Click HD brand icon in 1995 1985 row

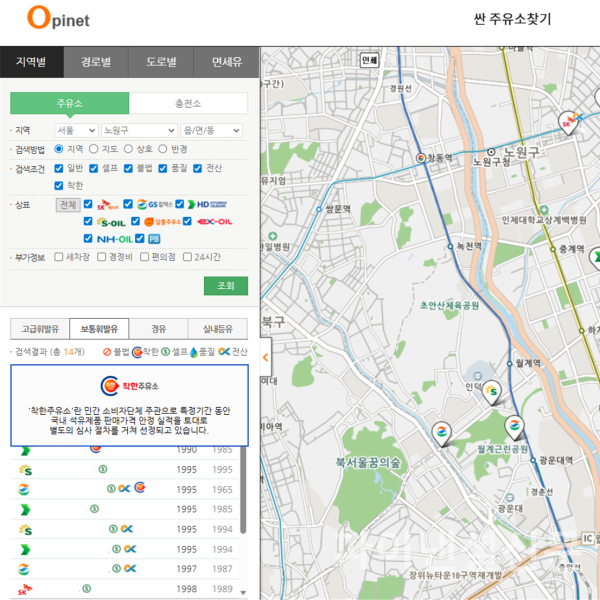[x=25, y=509]
